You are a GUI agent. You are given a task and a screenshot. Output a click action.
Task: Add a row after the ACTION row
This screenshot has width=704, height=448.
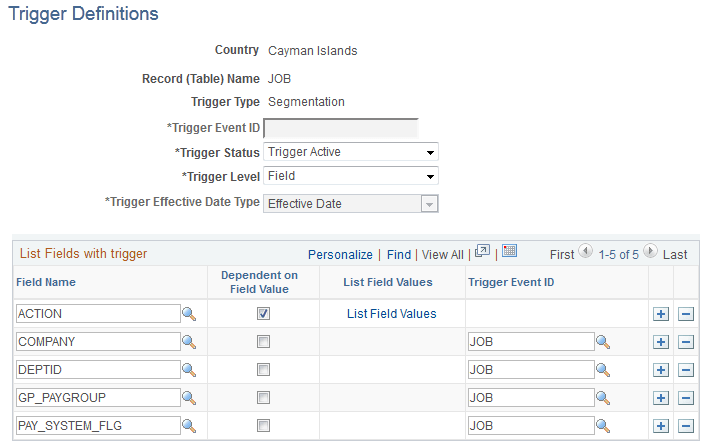(660, 314)
